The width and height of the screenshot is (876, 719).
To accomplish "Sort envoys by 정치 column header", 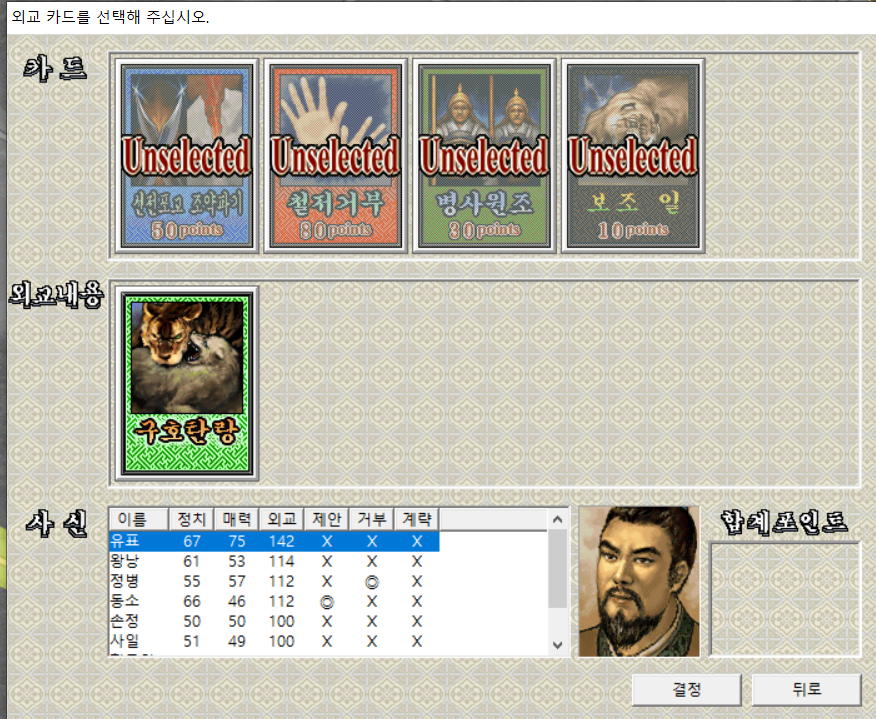I will click(192, 519).
